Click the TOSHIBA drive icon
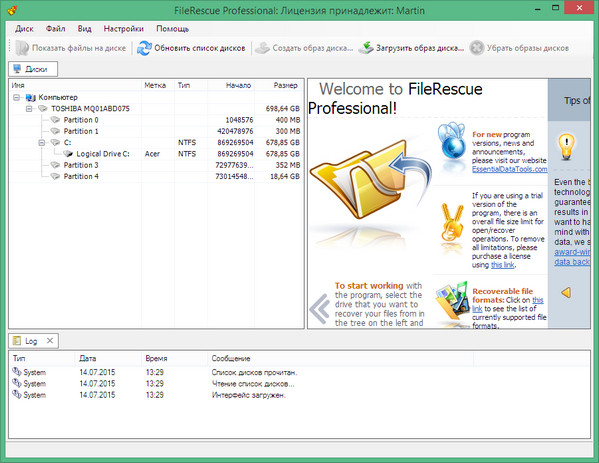Viewport: 599px width, 463px height. (43, 109)
